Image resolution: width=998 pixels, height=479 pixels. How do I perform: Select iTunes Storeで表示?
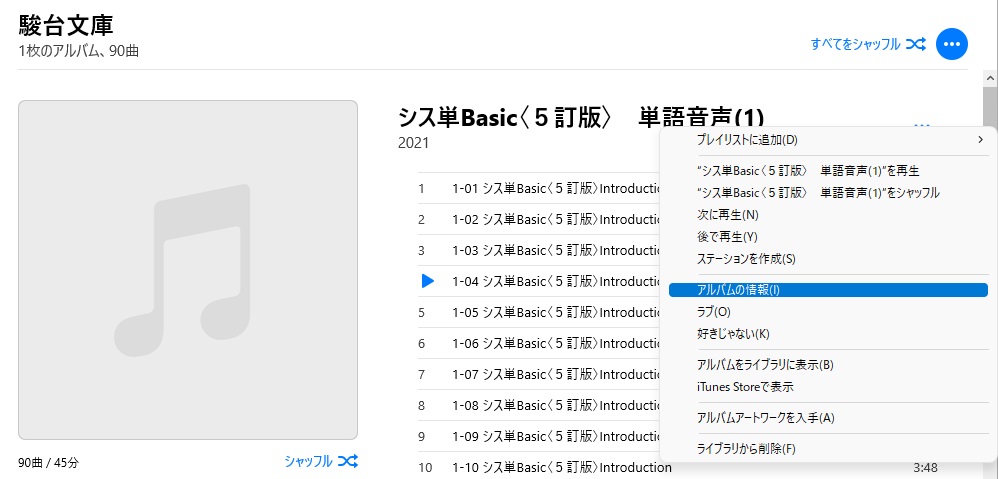(x=829, y=387)
